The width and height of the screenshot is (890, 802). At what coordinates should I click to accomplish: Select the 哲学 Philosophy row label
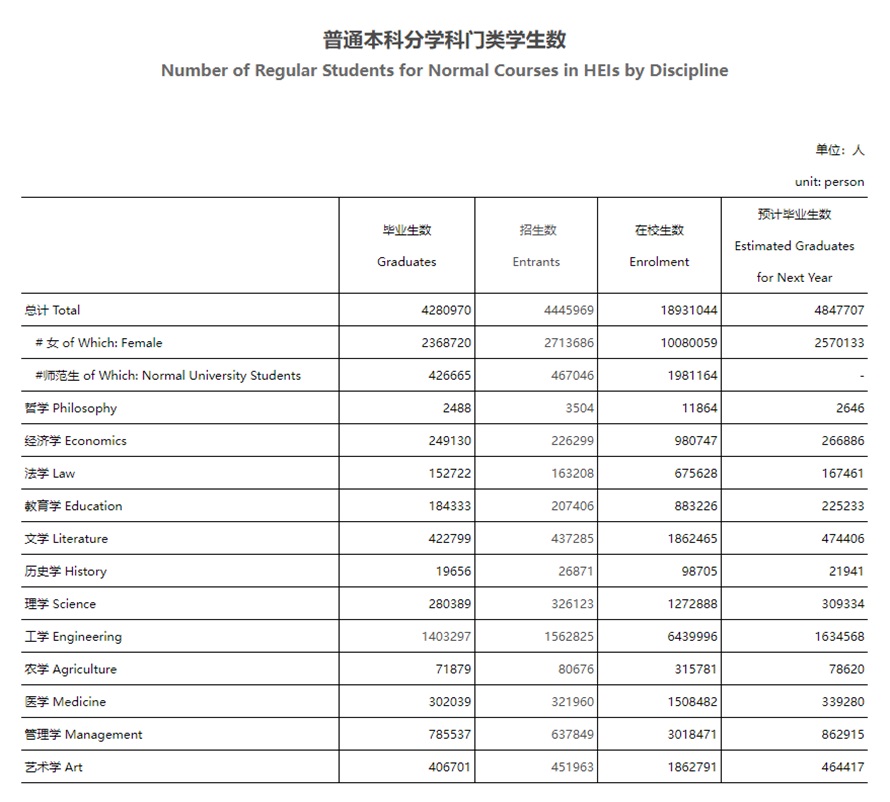tap(70, 409)
